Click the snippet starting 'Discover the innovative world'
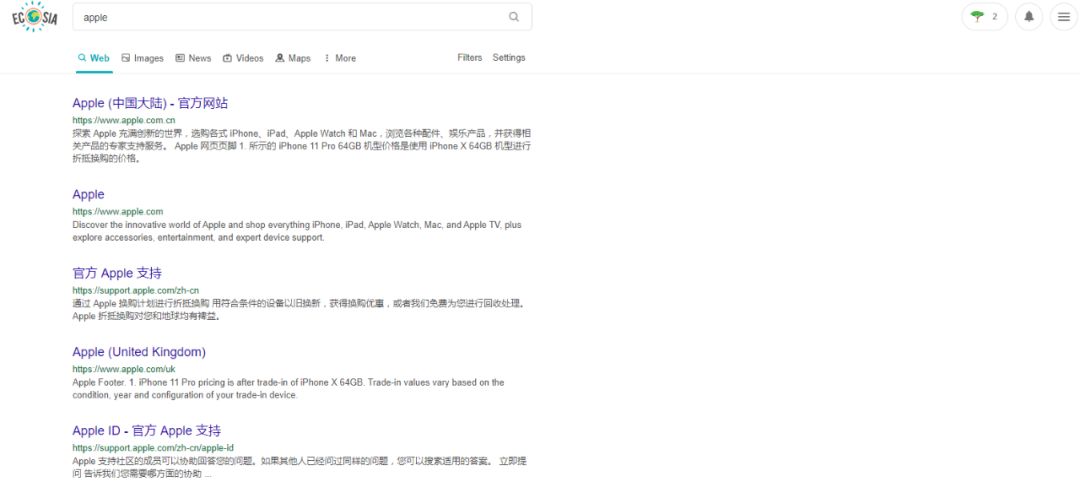The width and height of the screenshot is (1080, 482). click(x=297, y=231)
